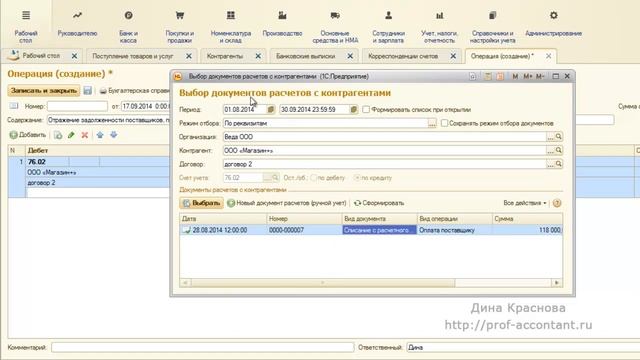Click the Ответственный field containing Дина
This screenshot has width=640, height=360.
coord(522,347)
